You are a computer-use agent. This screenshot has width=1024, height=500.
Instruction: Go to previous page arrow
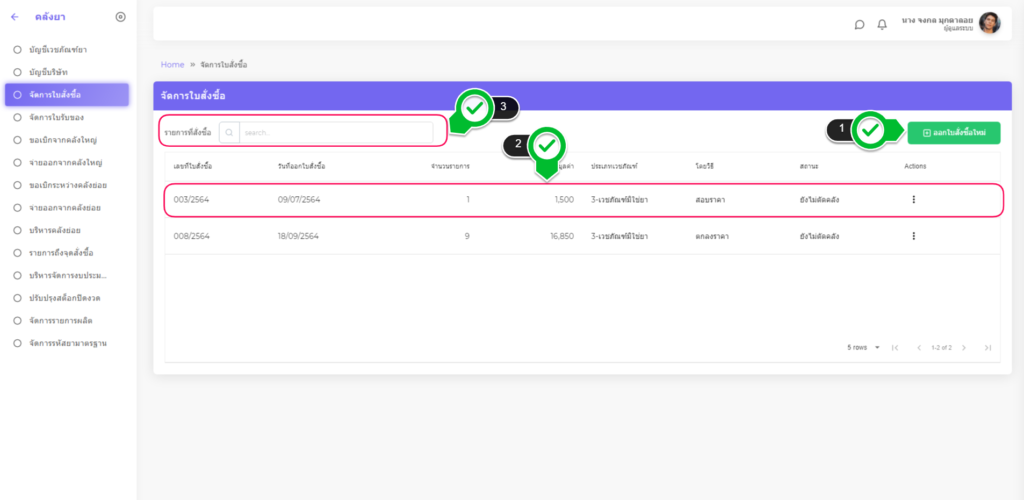coord(919,347)
